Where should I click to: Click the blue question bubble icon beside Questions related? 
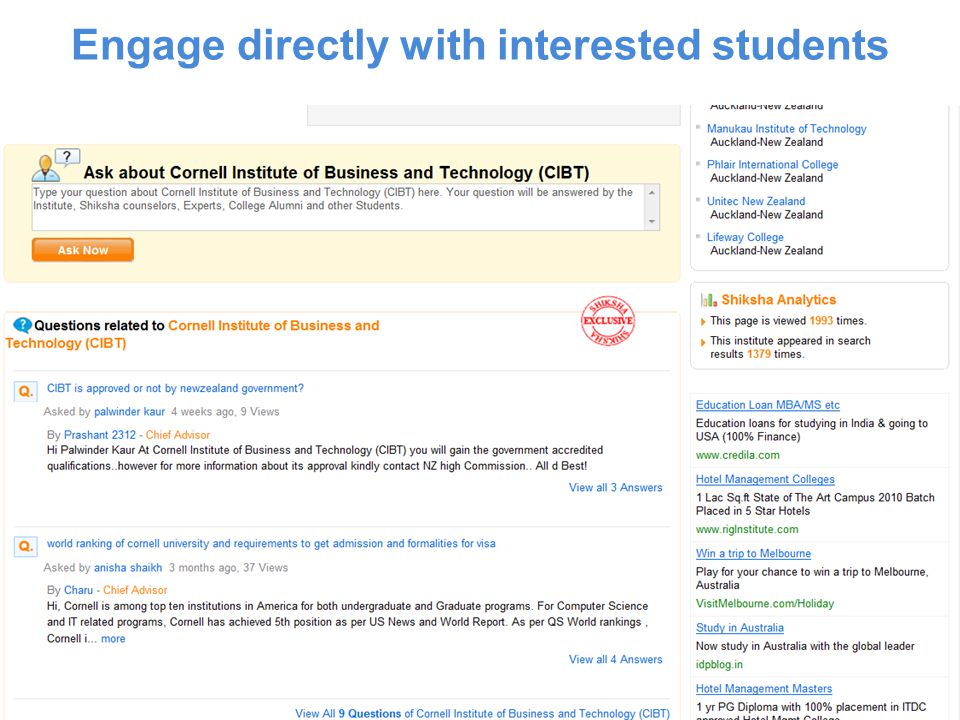[x=22, y=325]
